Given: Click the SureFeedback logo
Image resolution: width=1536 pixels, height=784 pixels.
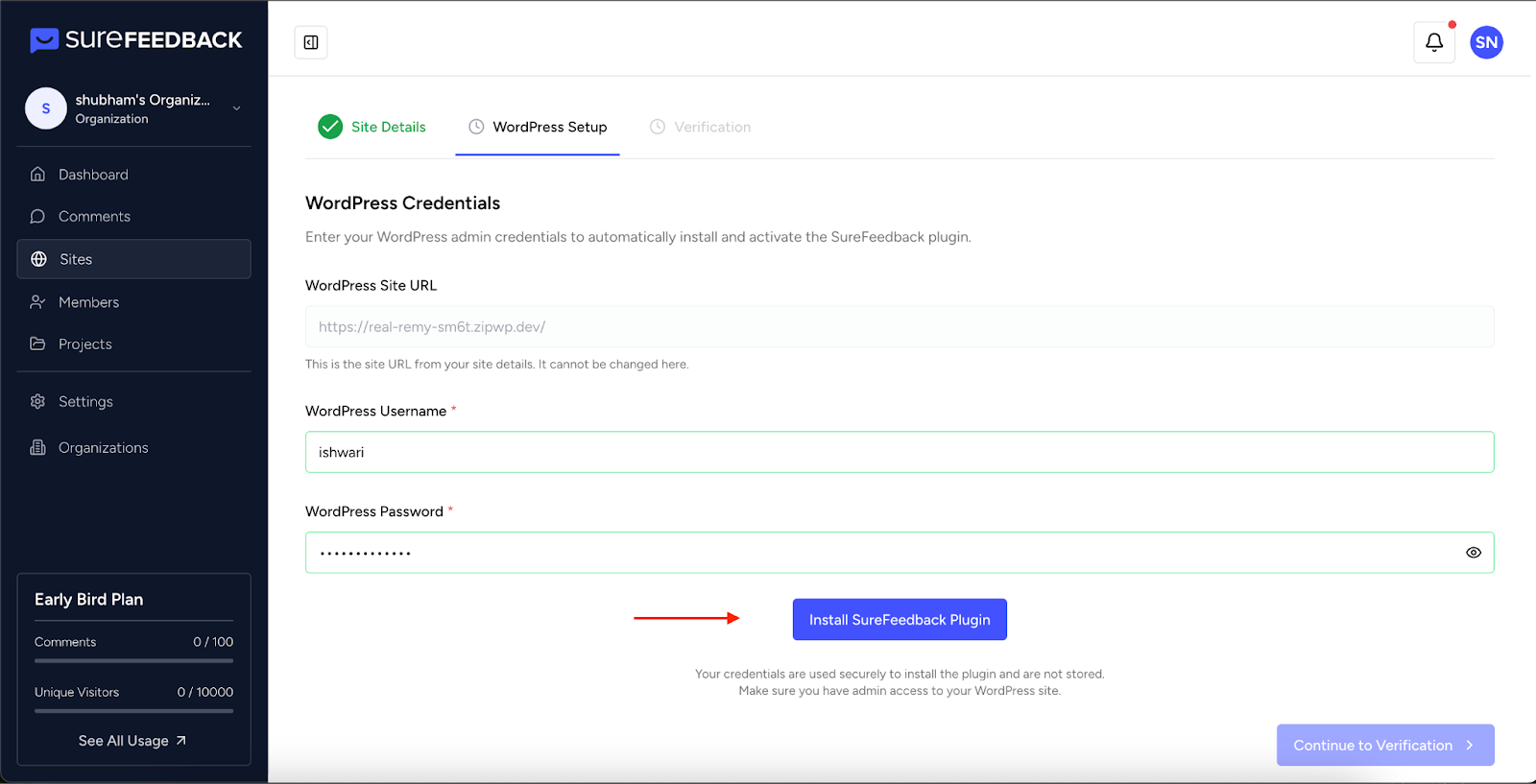Looking at the screenshot, I should pos(135,40).
